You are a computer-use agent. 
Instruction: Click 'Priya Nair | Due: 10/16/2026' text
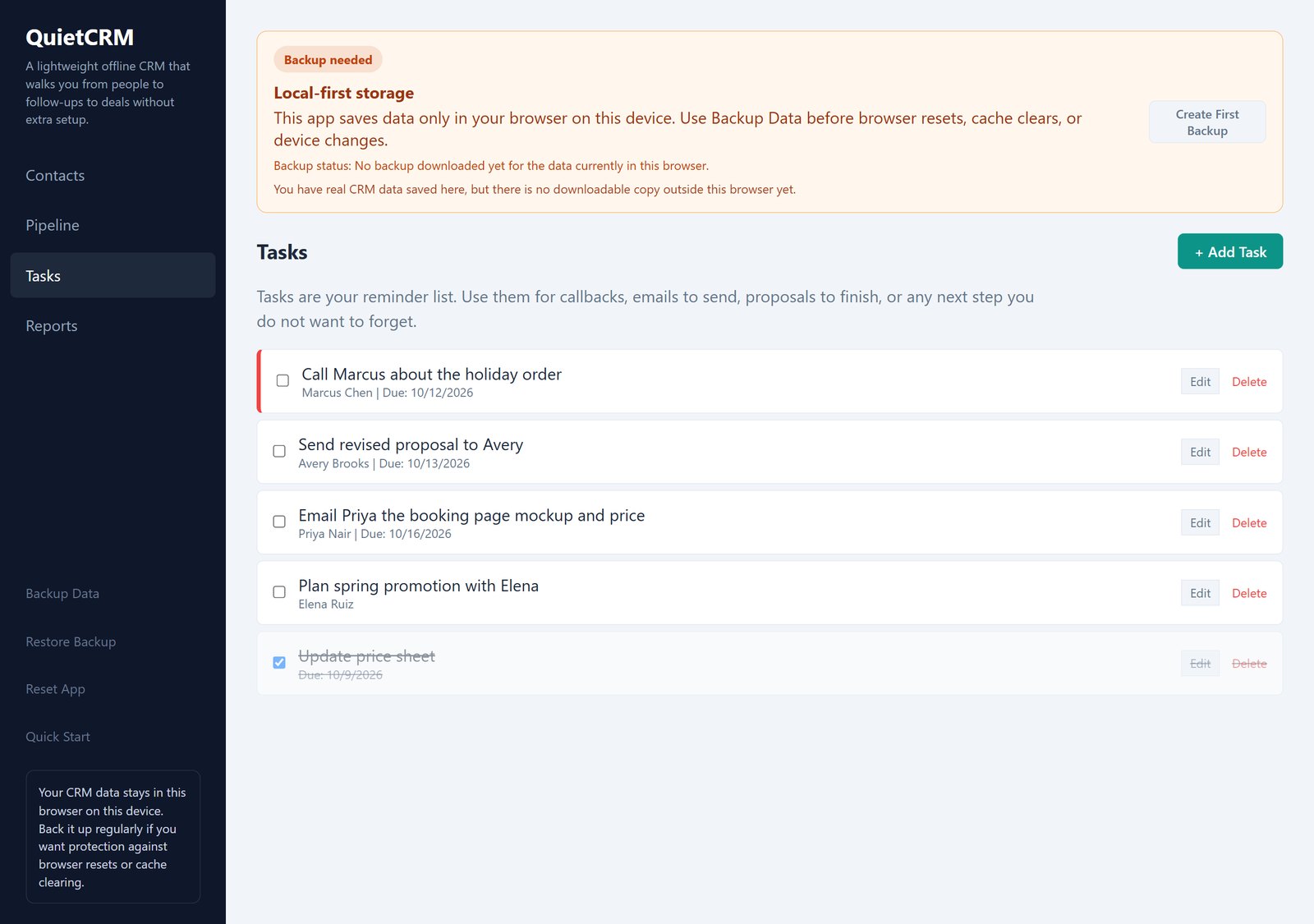[374, 534]
